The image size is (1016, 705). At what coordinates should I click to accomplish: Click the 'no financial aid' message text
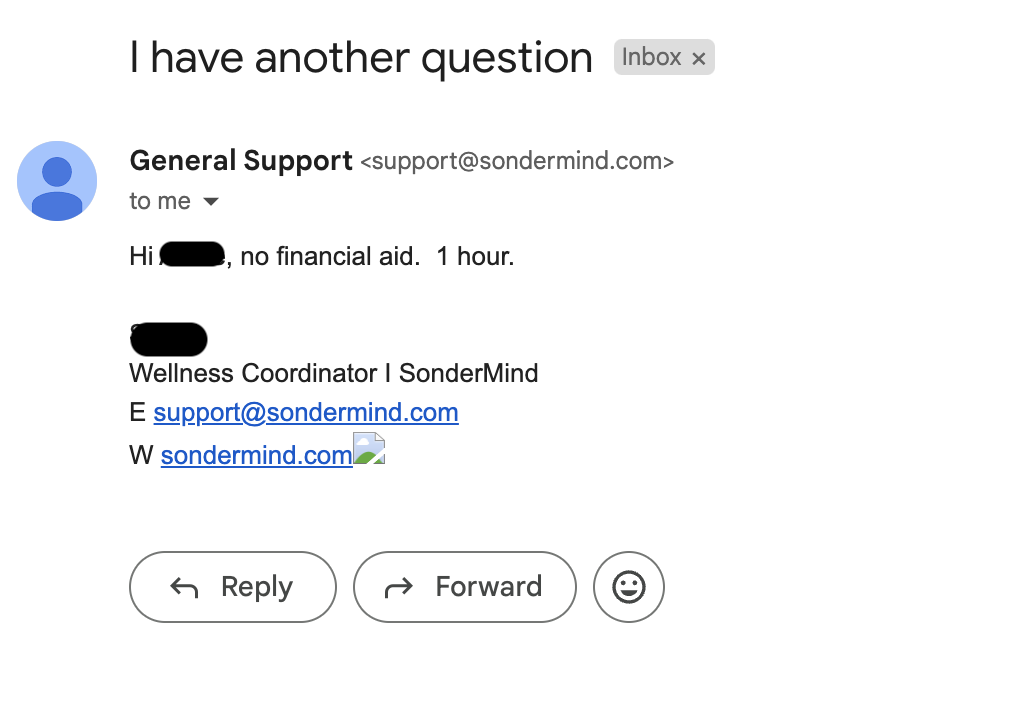[x=329, y=256]
